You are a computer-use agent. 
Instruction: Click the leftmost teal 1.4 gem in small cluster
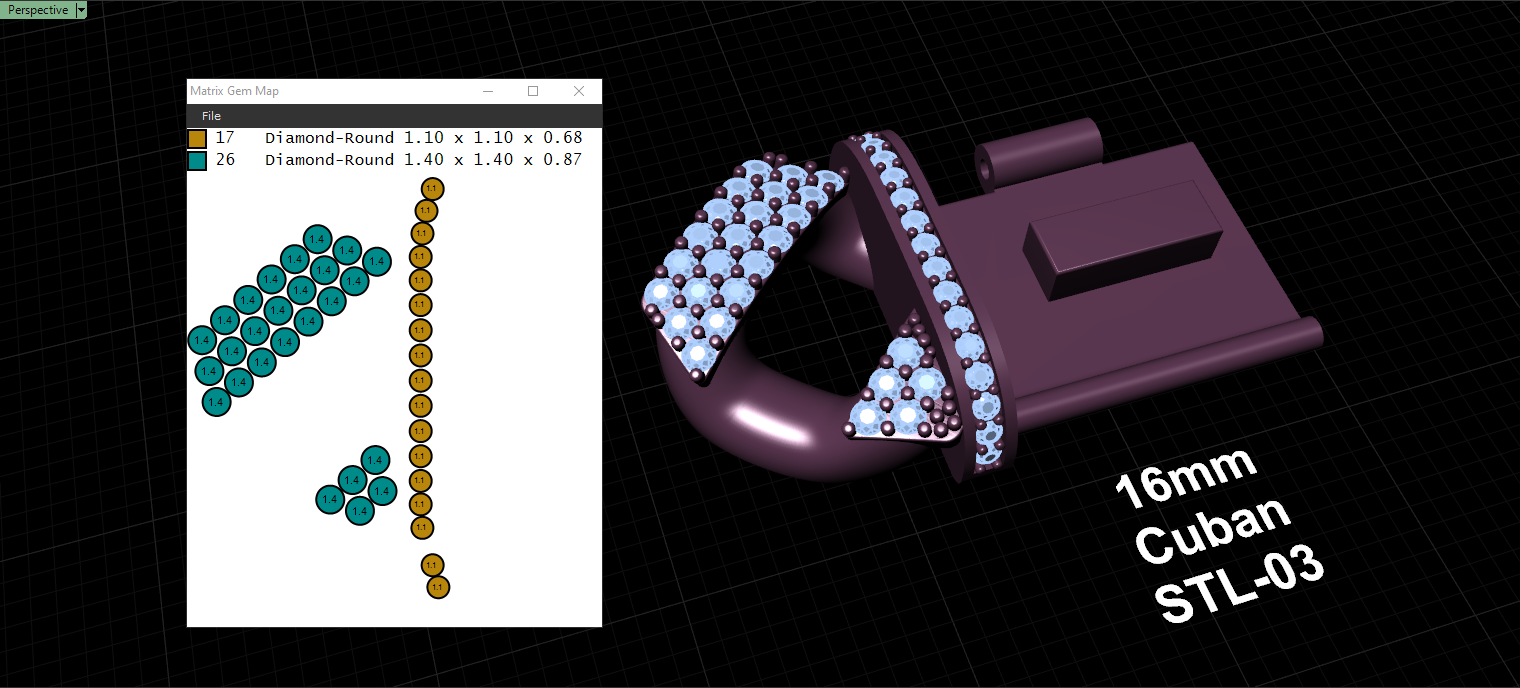330,499
